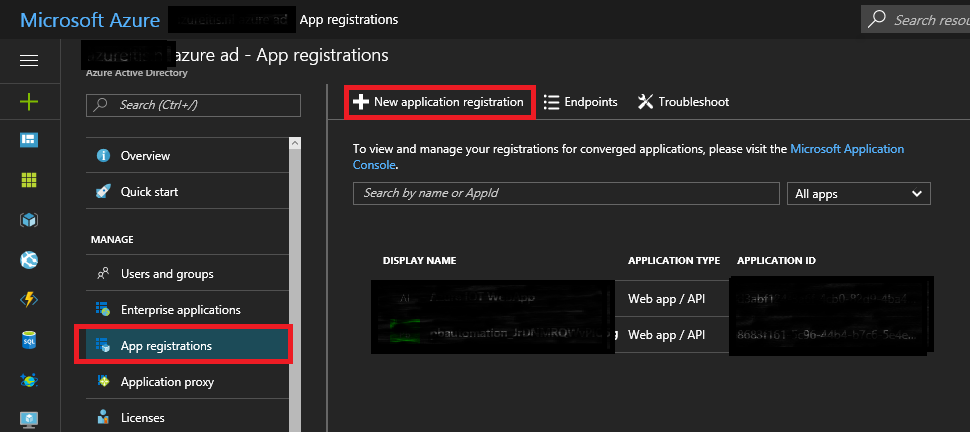The image size is (970, 432).
Task: Select App registrations menu item
Action: click(166, 346)
